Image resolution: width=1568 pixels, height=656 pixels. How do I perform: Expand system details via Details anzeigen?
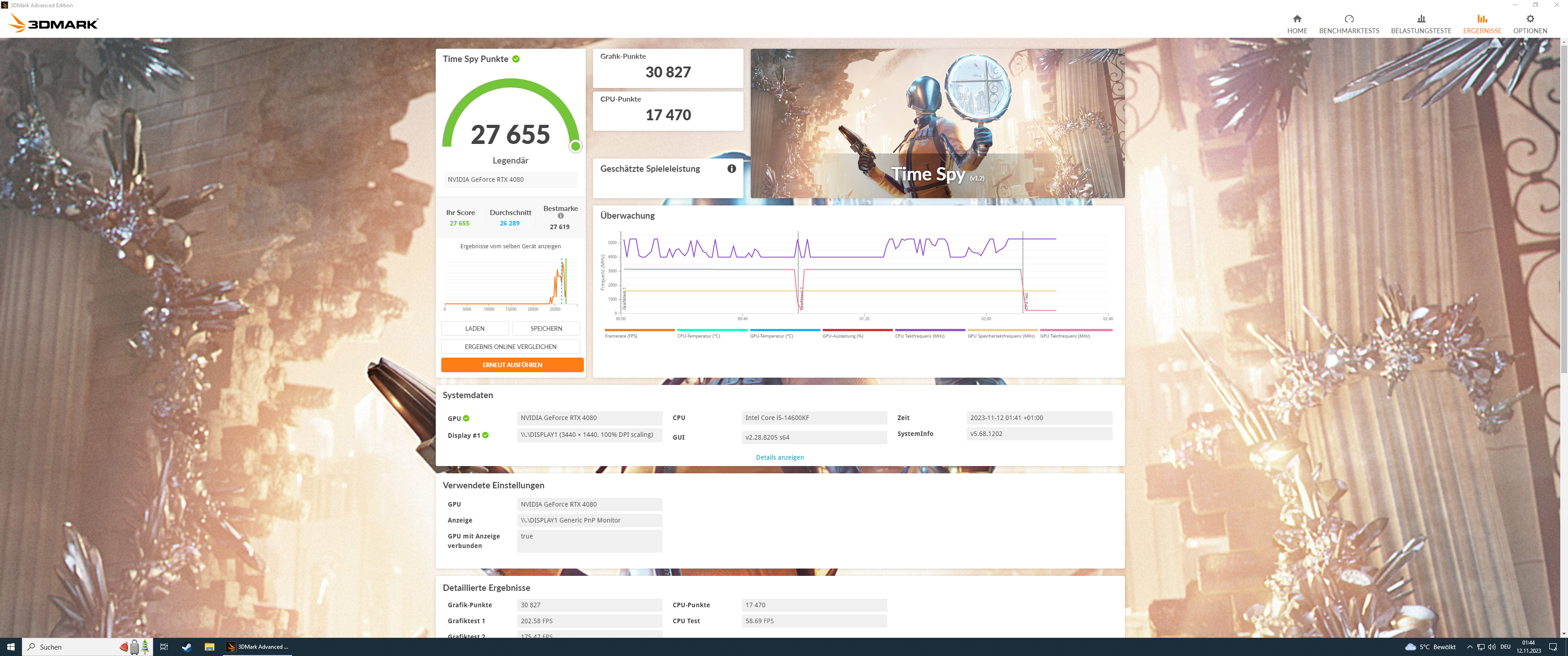[x=779, y=457]
